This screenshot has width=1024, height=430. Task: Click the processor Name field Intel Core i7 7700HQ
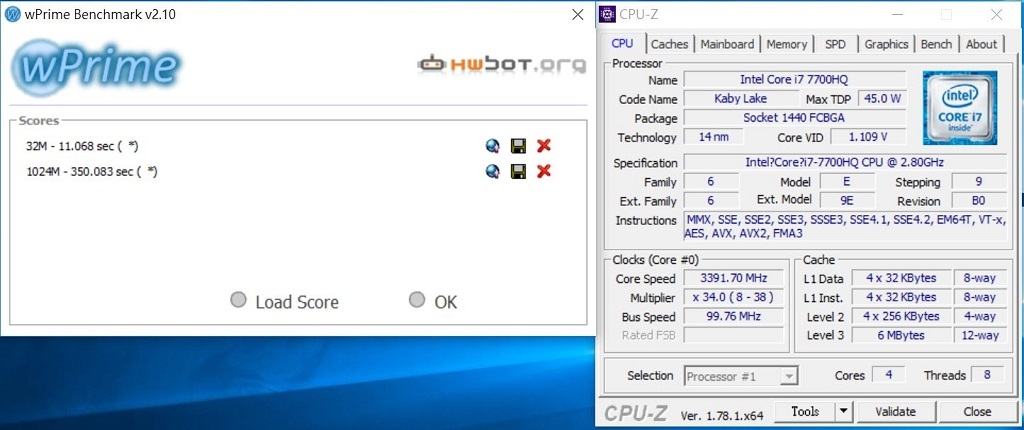pyautogui.click(x=794, y=80)
